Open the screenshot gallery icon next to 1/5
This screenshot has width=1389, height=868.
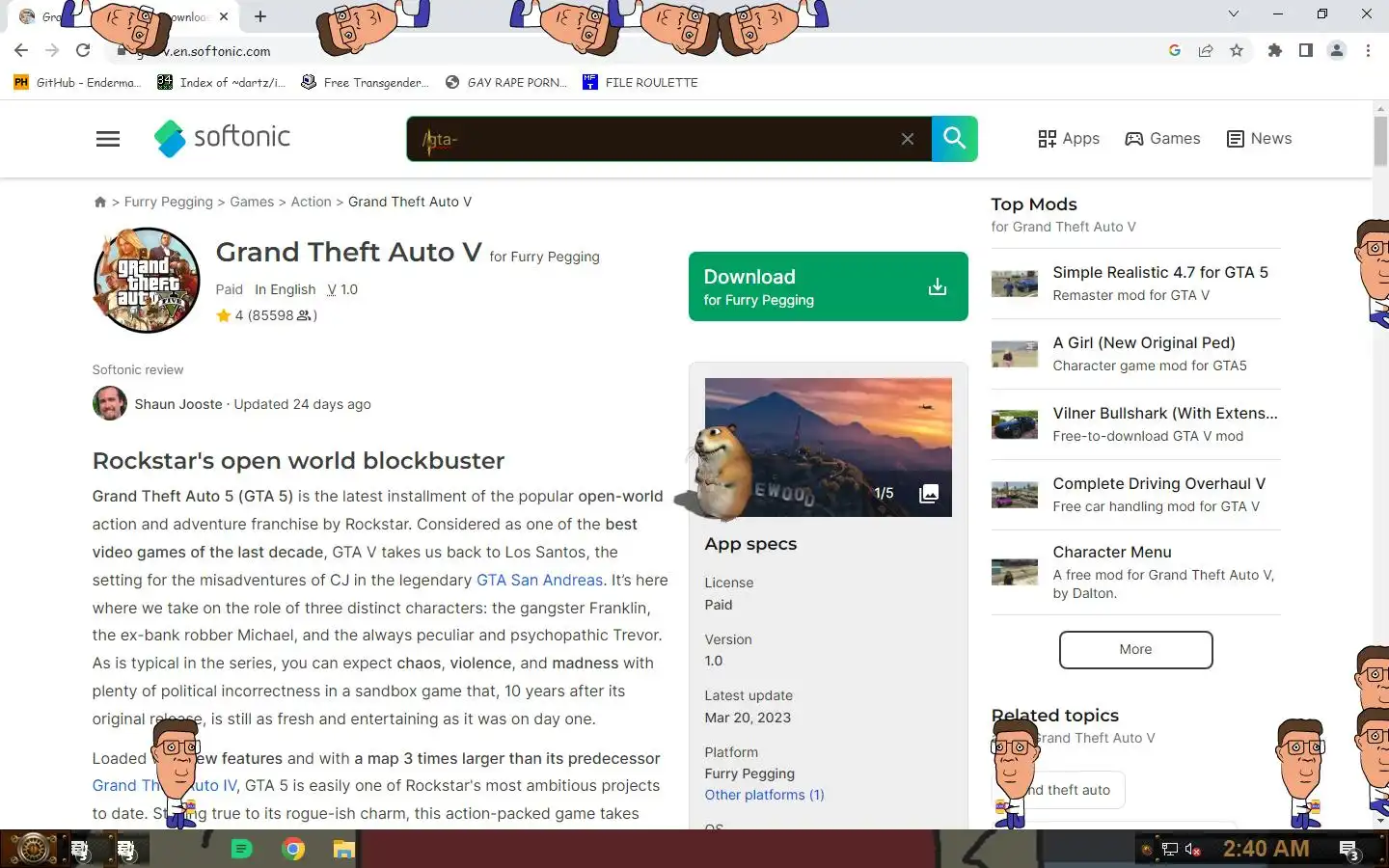tap(929, 493)
